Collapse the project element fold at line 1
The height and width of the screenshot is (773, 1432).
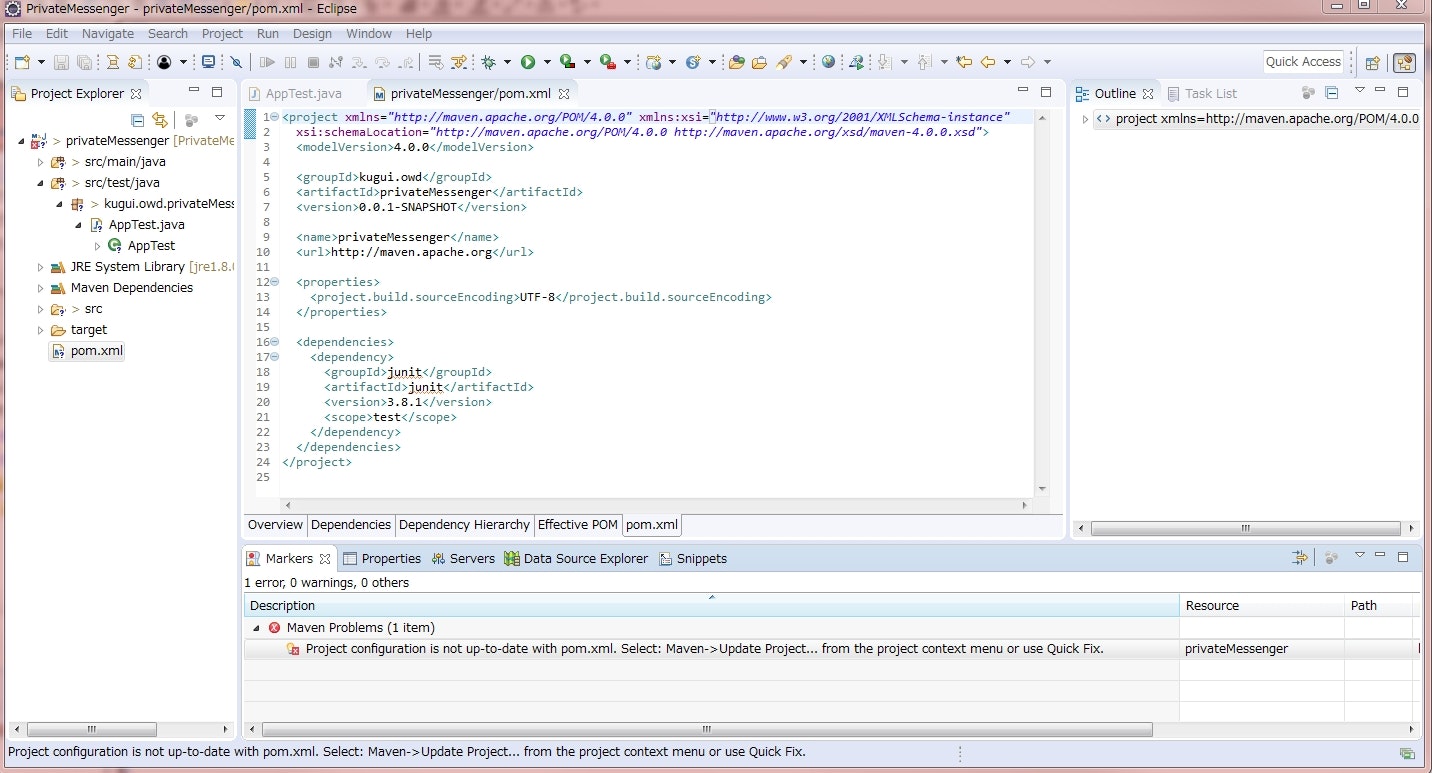click(275, 117)
